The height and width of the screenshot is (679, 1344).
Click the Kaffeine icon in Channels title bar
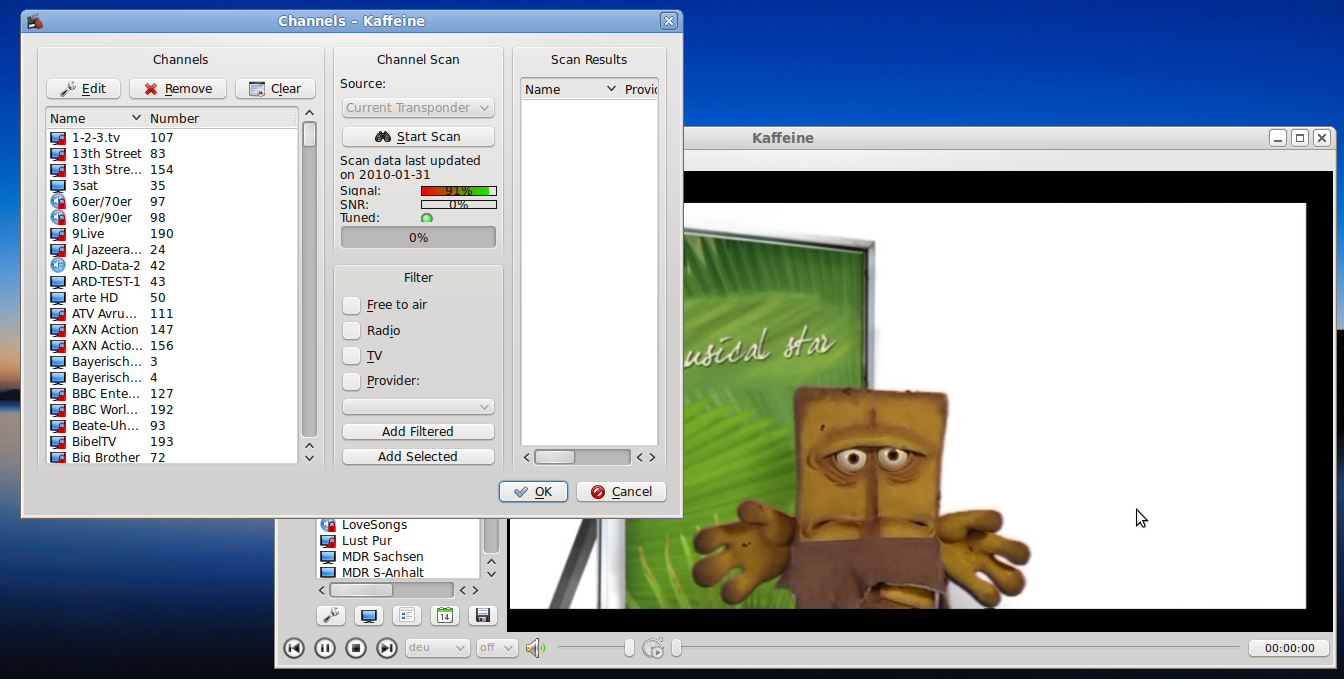click(35, 21)
